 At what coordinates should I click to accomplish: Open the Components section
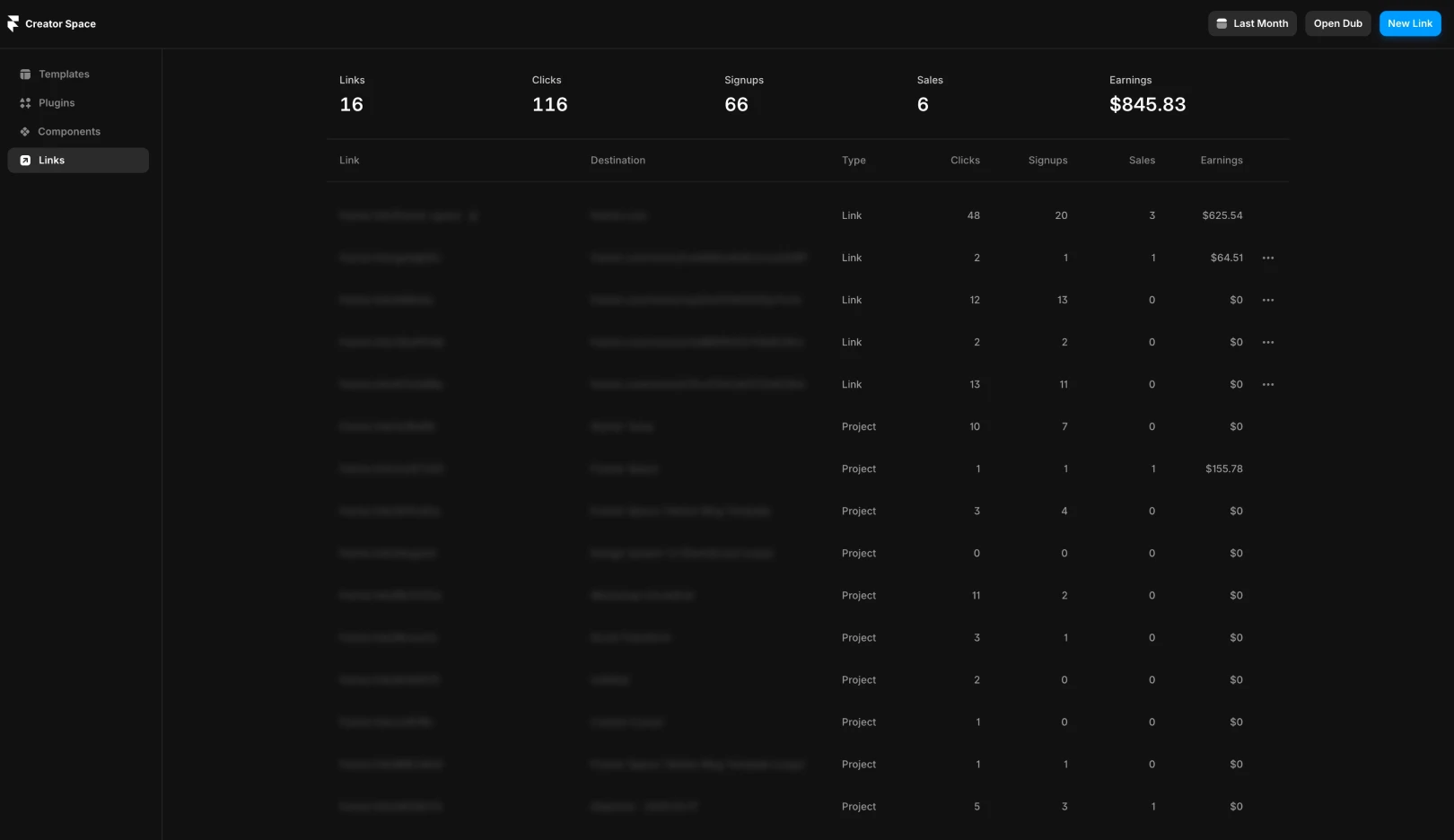78,132
